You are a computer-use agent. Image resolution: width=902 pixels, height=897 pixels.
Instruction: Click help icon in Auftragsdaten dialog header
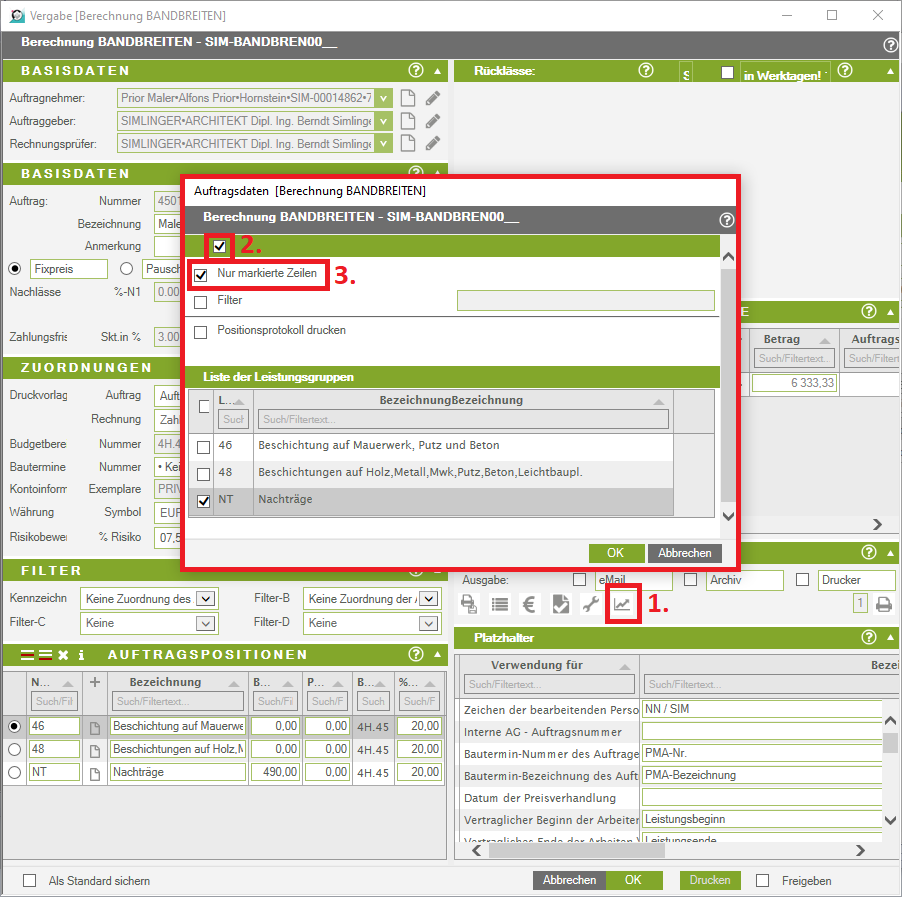click(x=725, y=220)
